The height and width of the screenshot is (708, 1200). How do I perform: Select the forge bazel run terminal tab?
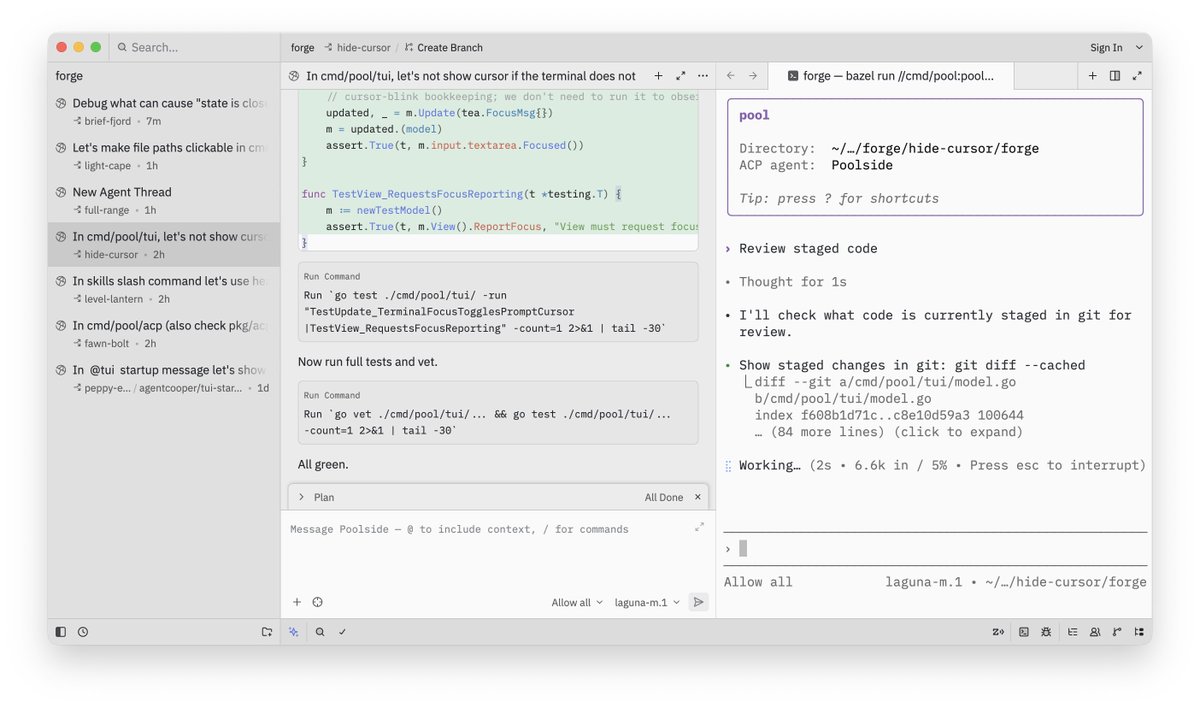[893, 76]
